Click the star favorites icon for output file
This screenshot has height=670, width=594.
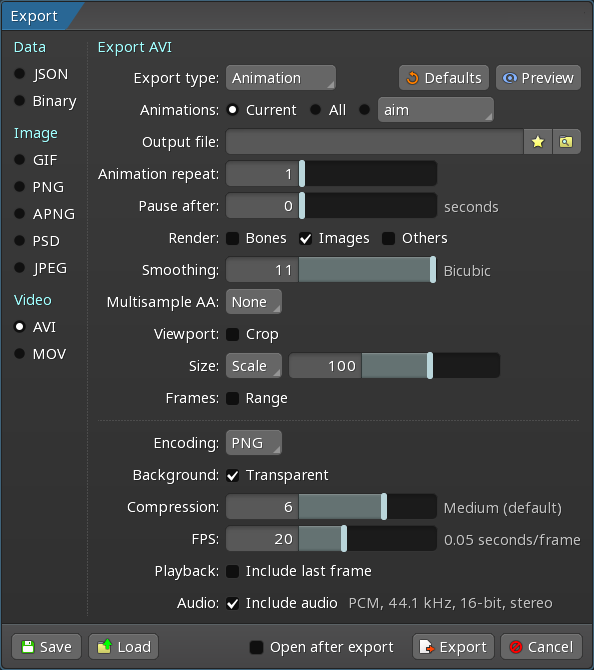click(538, 141)
